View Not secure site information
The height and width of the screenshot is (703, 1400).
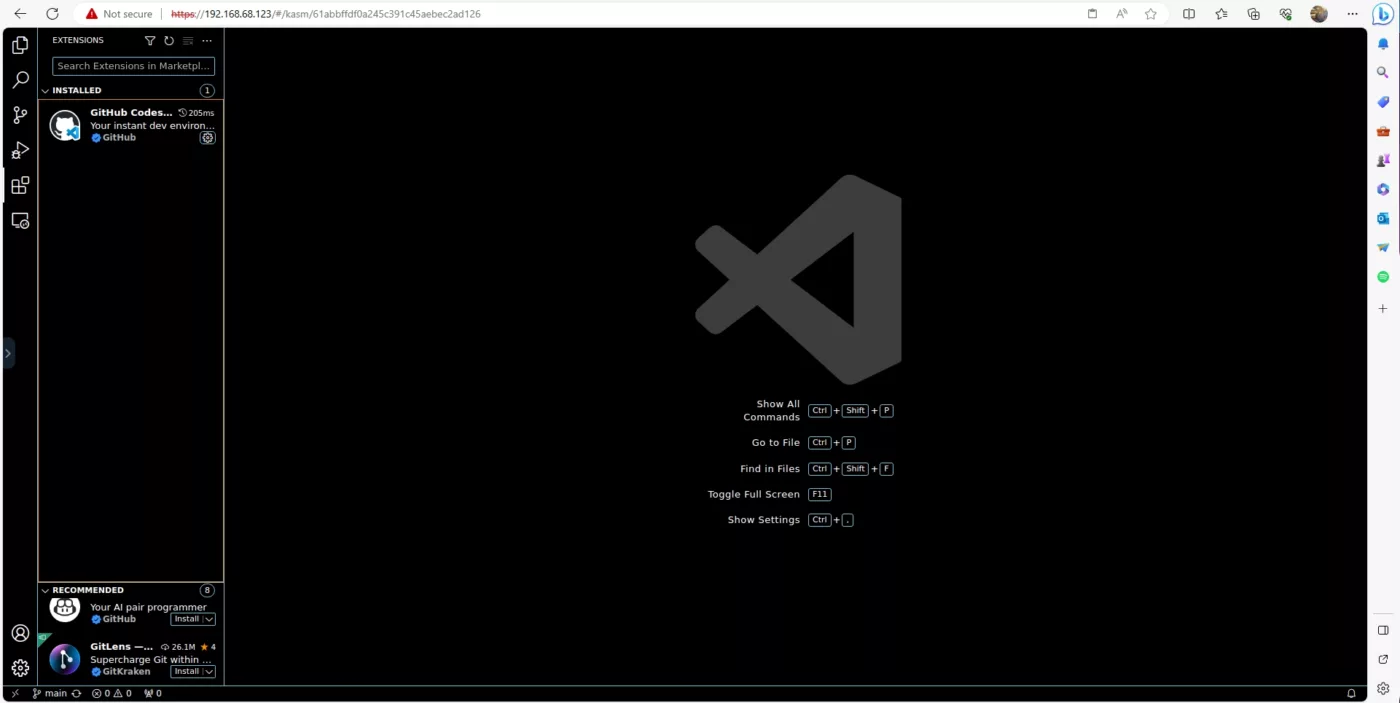pyautogui.click(x=119, y=14)
